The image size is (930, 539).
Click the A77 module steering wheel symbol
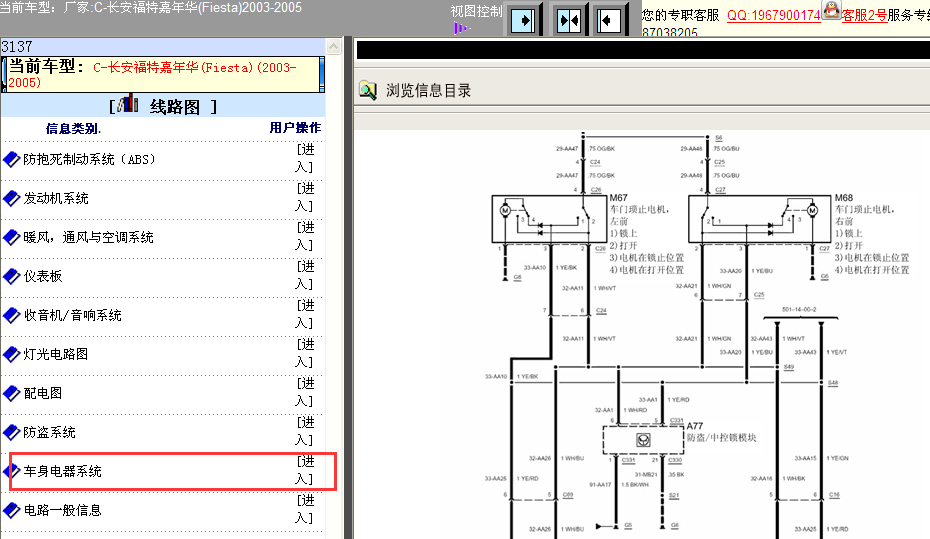644,440
